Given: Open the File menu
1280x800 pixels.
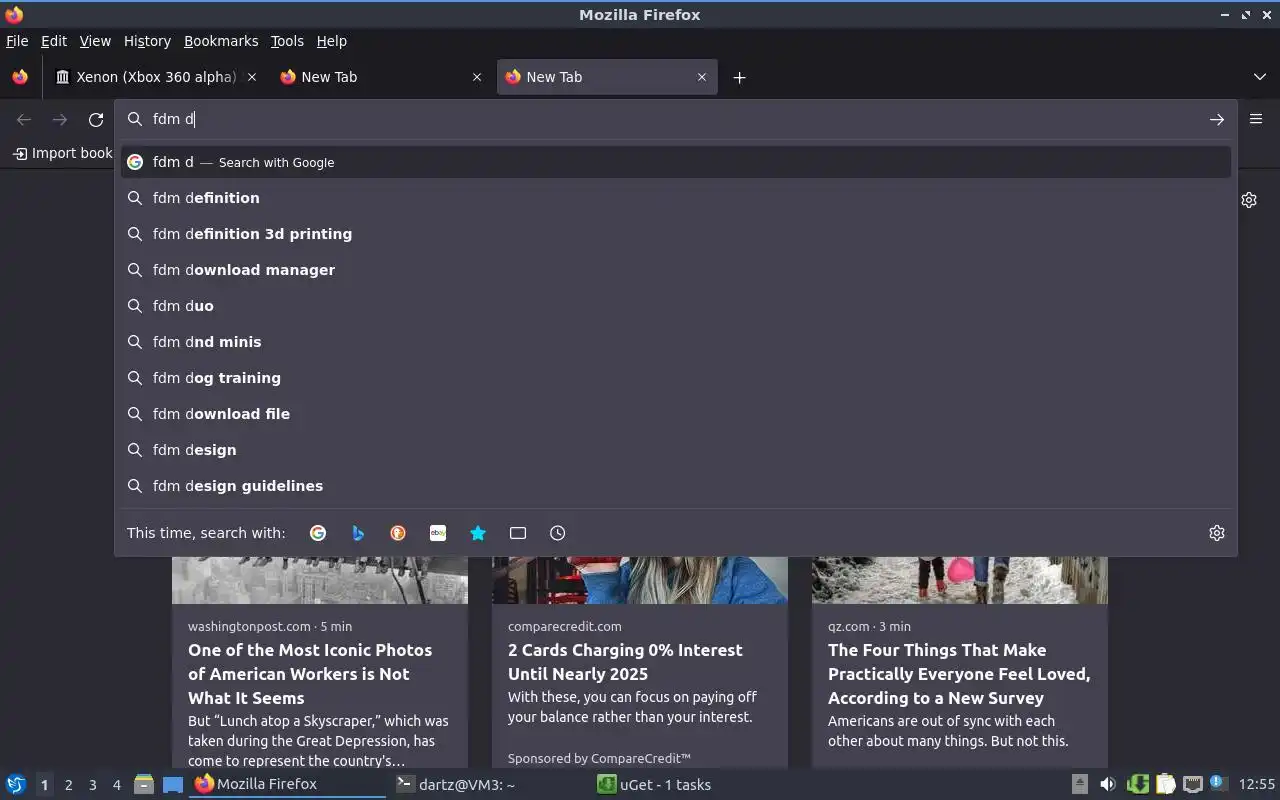Looking at the screenshot, I should pos(17,41).
